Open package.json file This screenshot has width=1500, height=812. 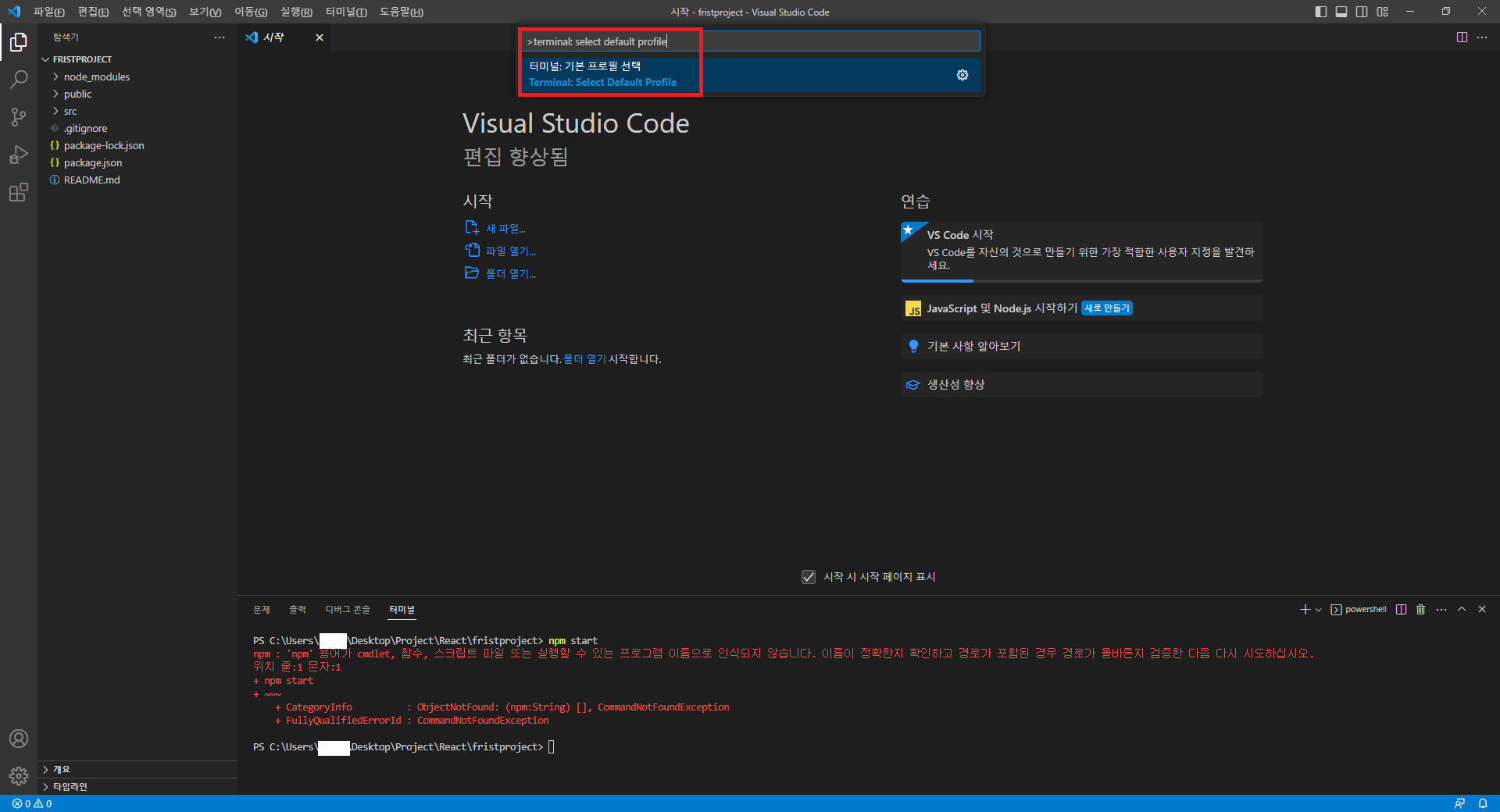point(137,162)
